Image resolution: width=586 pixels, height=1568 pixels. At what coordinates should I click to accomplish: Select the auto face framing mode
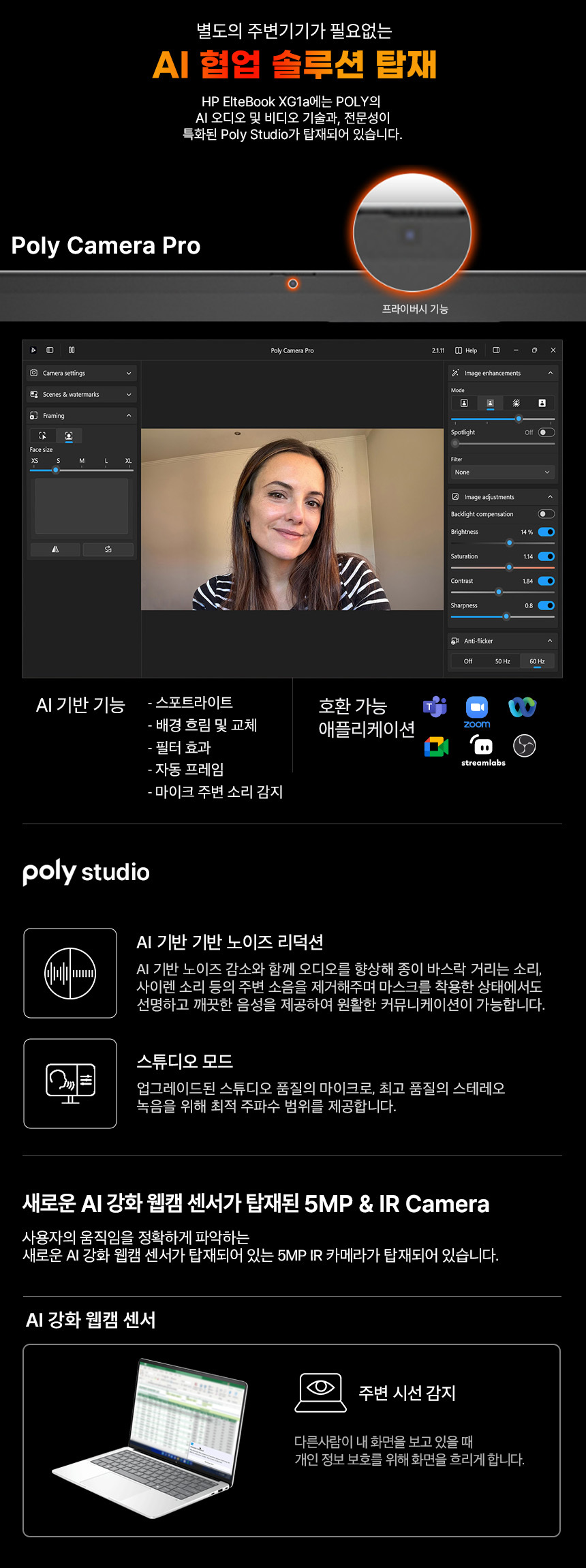(69, 435)
